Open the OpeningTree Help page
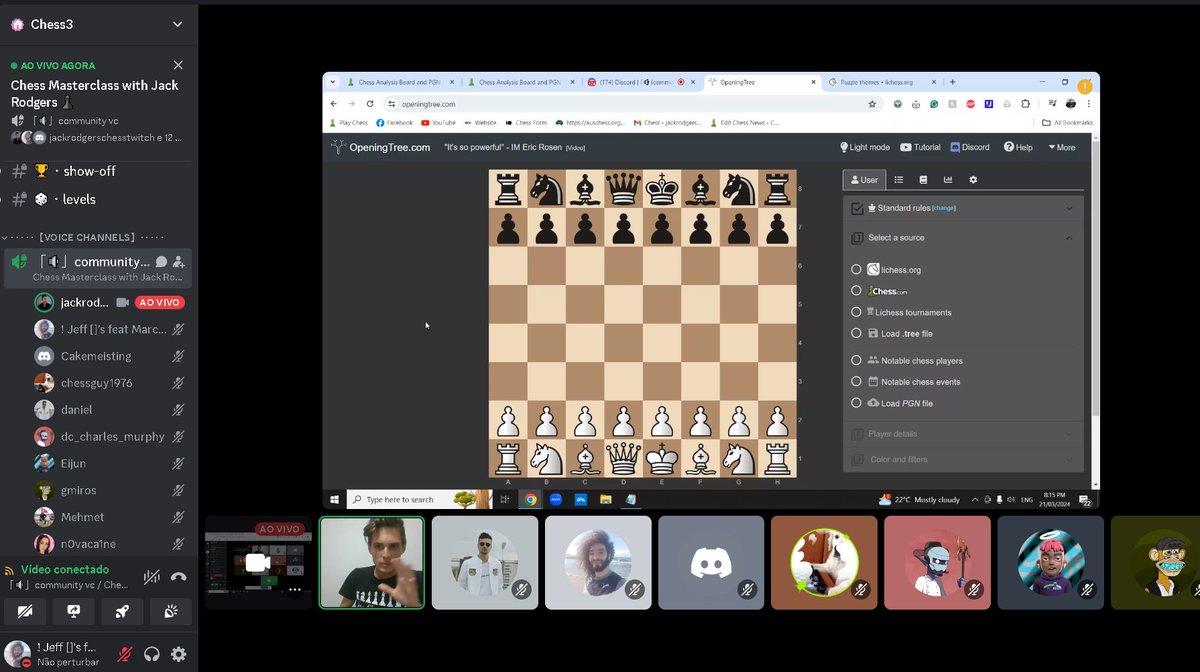 [x=1018, y=147]
